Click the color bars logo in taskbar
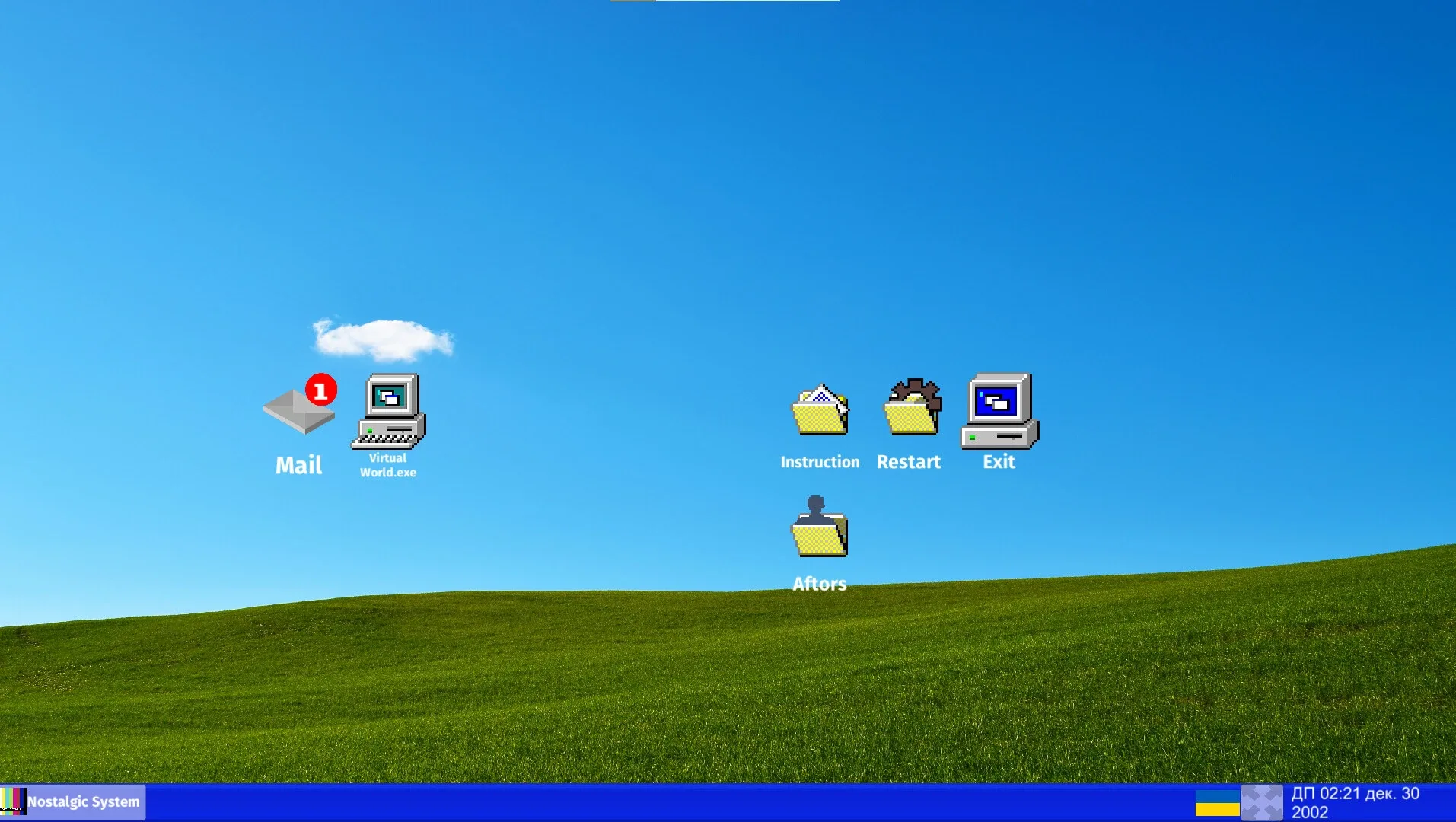Viewport: 1456px width, 822px height. coord(13,801)
